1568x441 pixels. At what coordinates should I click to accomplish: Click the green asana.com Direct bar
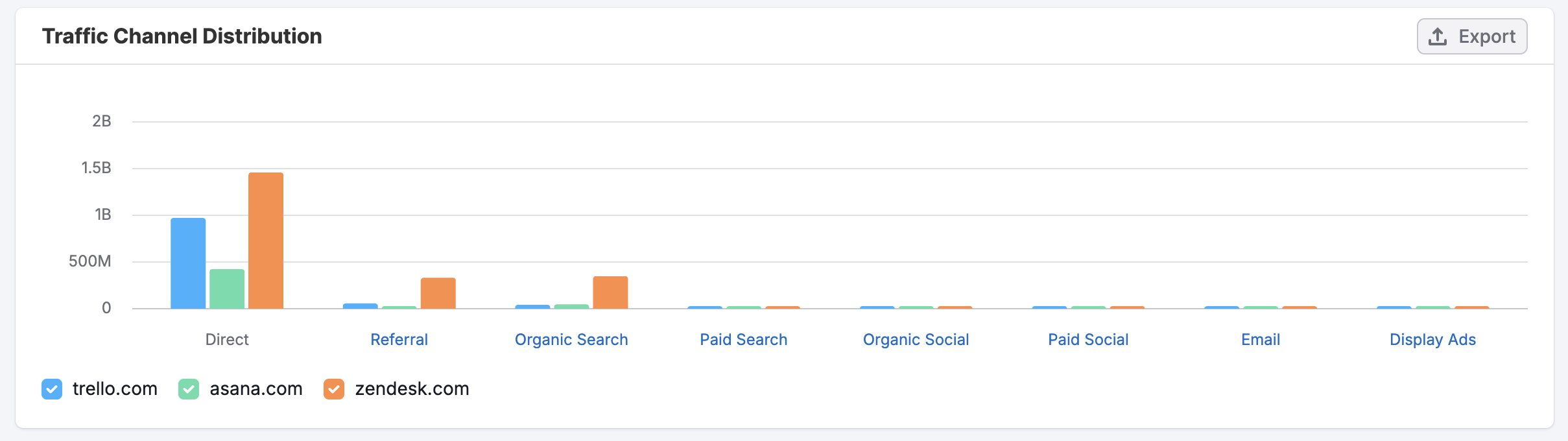point(227,289)
